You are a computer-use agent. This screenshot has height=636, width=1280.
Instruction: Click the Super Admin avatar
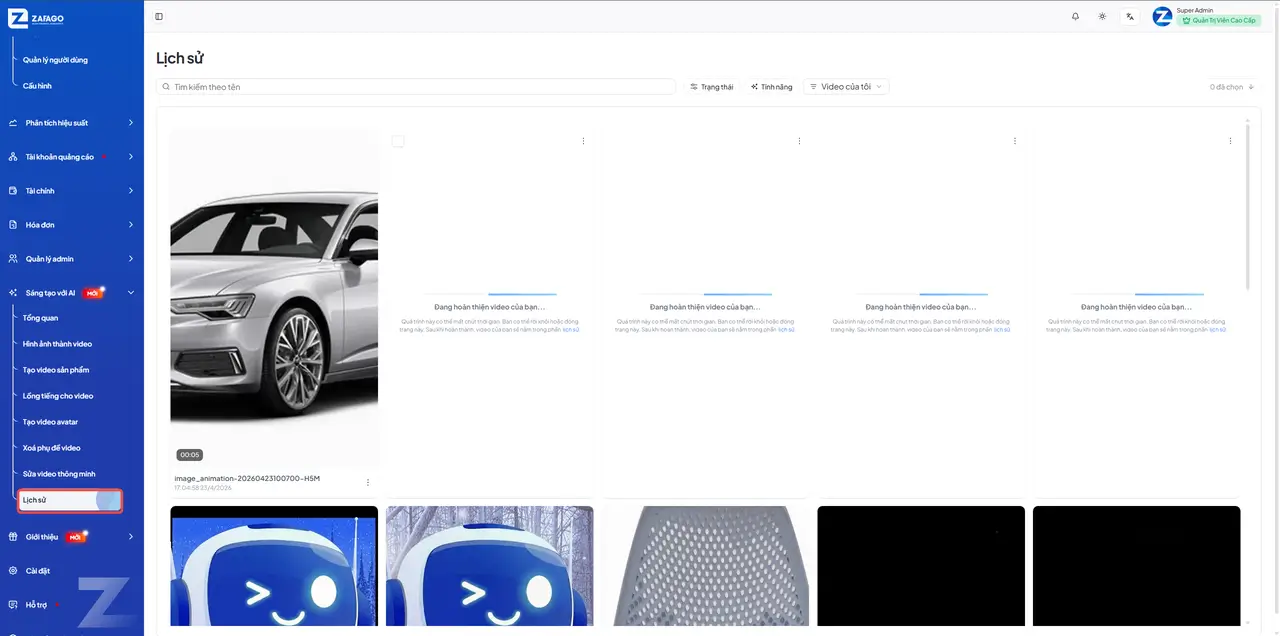[x=1162, y=16]
